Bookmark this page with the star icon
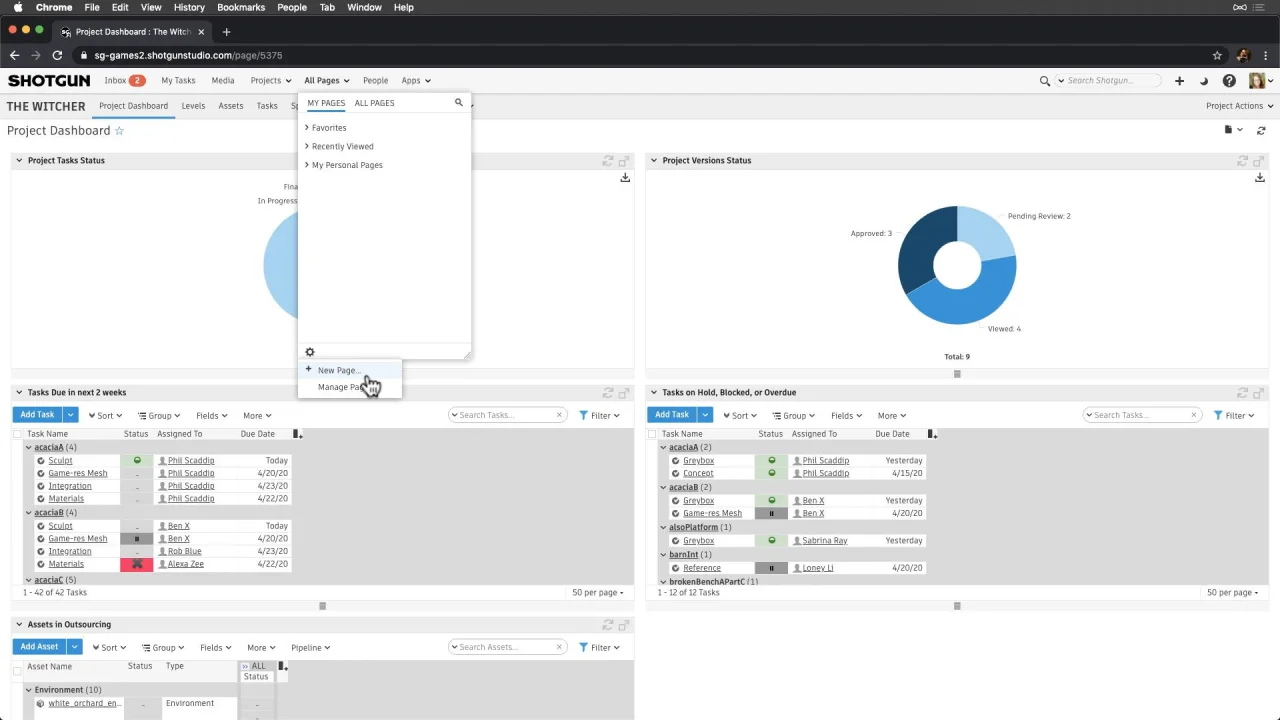1280x720 pixels. pyautogui.click(x=1217, y=56)
